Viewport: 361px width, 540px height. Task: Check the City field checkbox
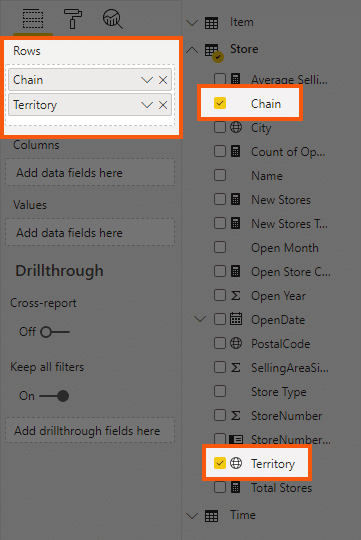click(220, 127)
